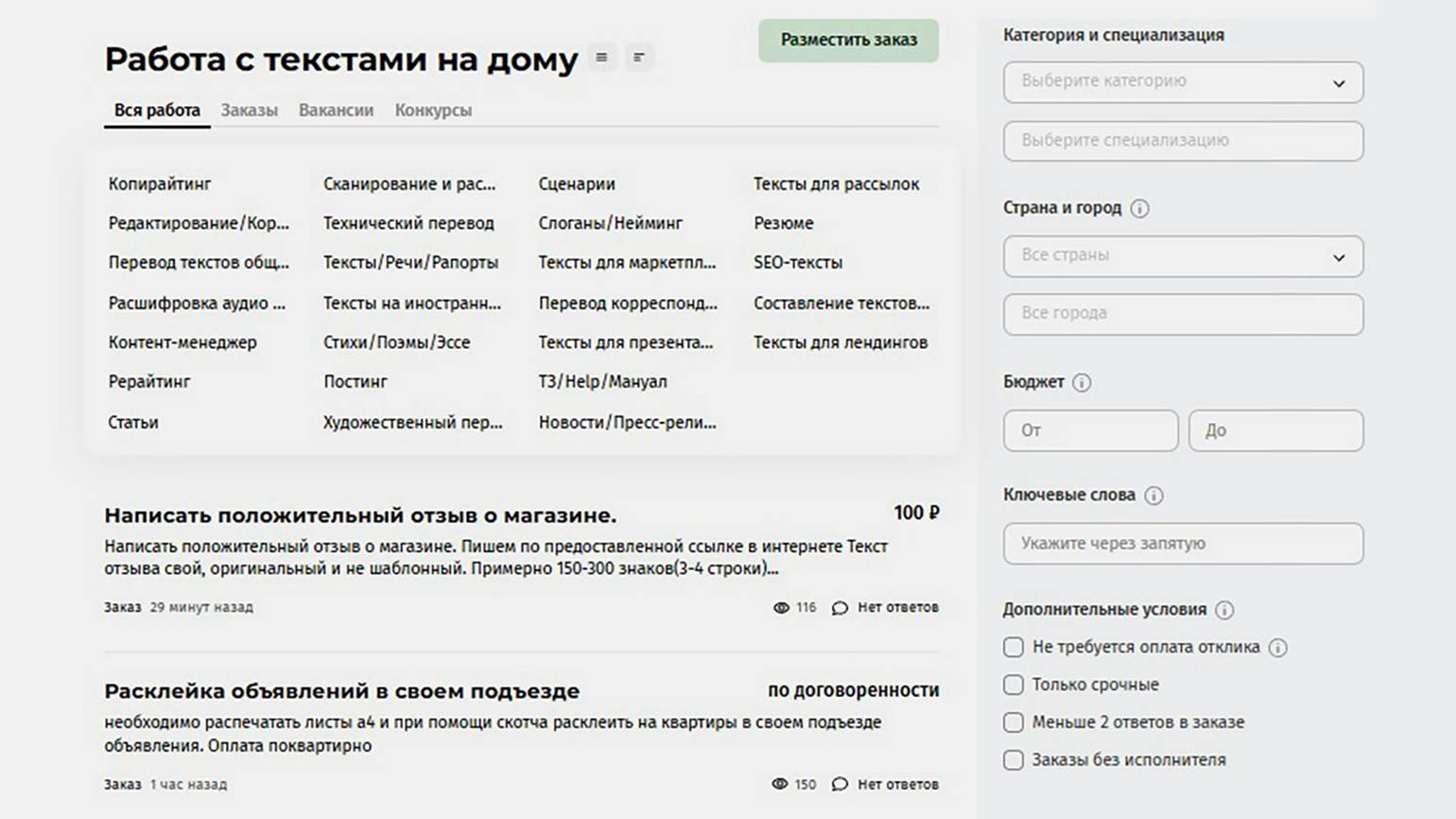Switch to the Вакансии tab
This screenshot has height=819, width=1456.
(336, 111)
